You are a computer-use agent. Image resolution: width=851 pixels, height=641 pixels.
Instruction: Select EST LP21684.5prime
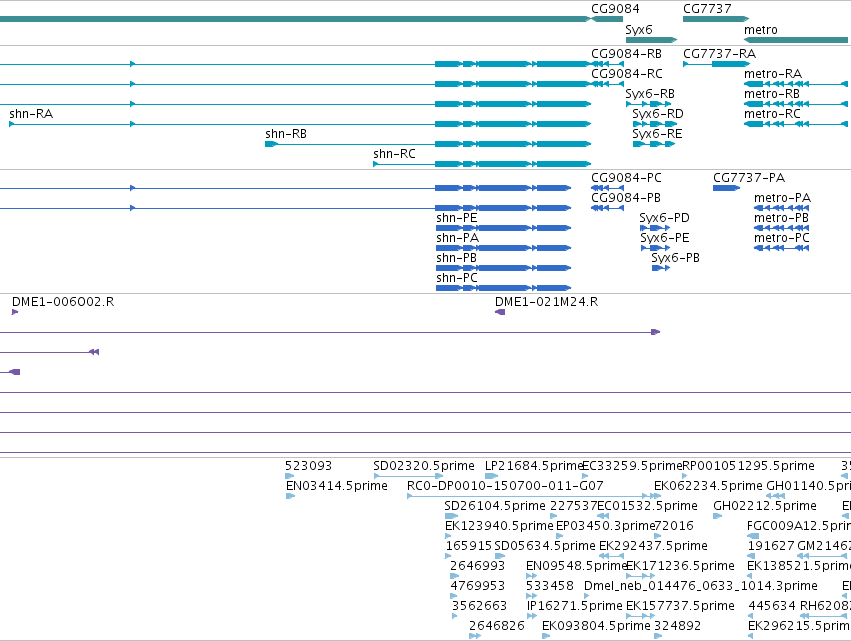click(491, 476)
